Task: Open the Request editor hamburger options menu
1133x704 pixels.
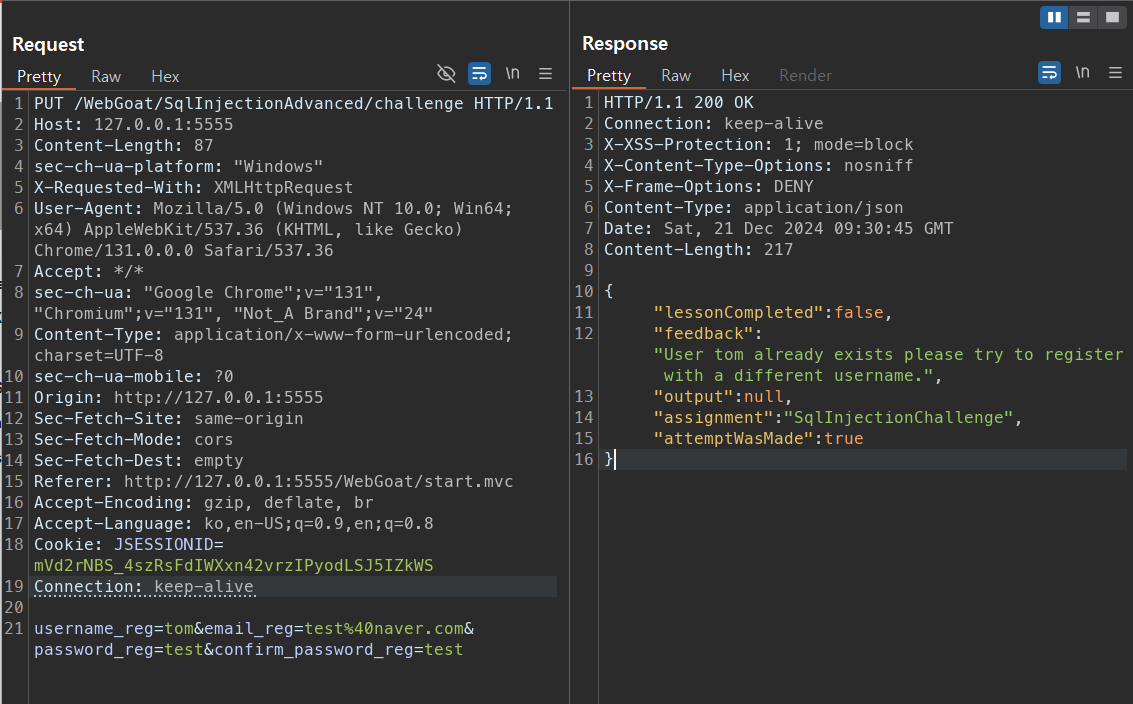Action: [x=545, y=73]
